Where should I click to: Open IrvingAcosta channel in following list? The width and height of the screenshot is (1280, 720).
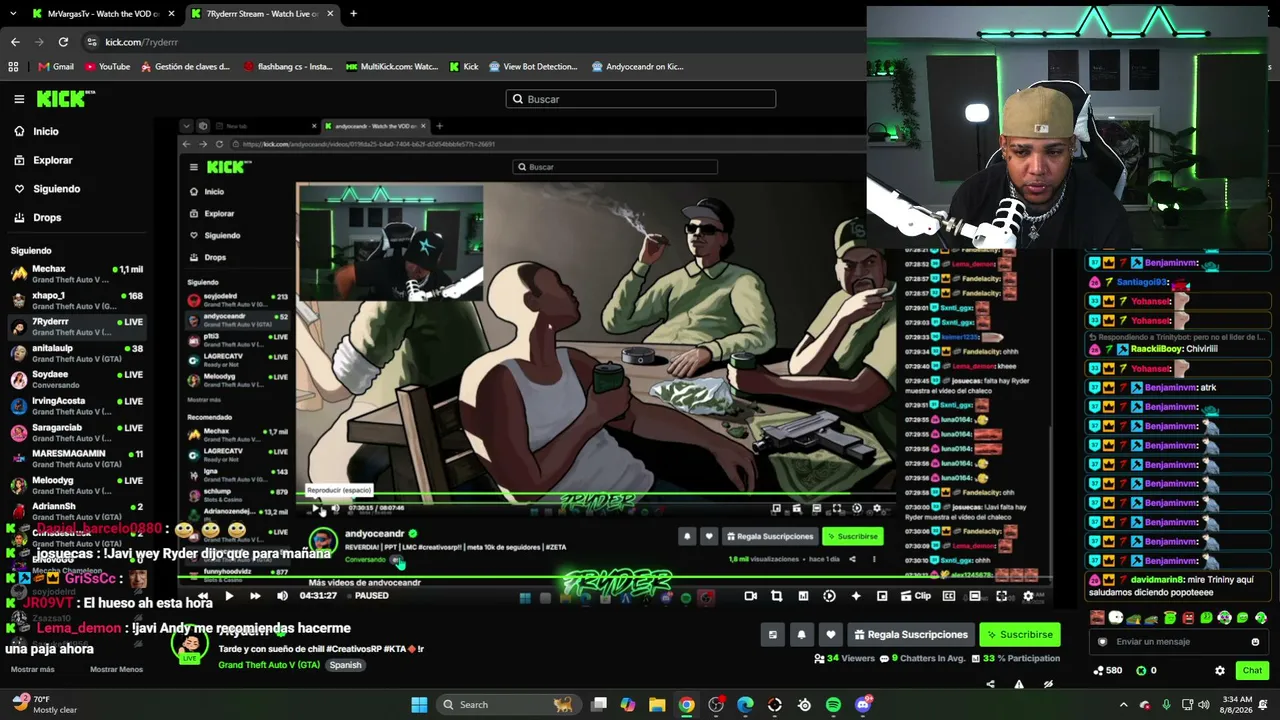click(77, 406)
